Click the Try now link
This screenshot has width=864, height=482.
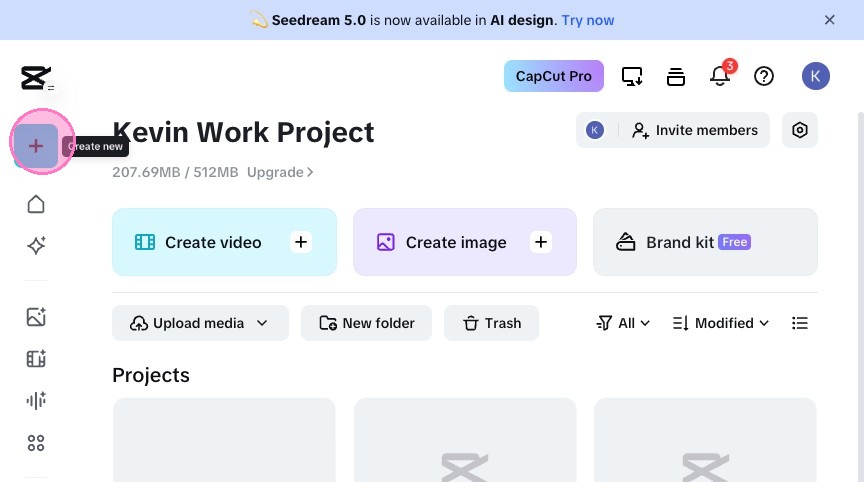tap(588, 20)
